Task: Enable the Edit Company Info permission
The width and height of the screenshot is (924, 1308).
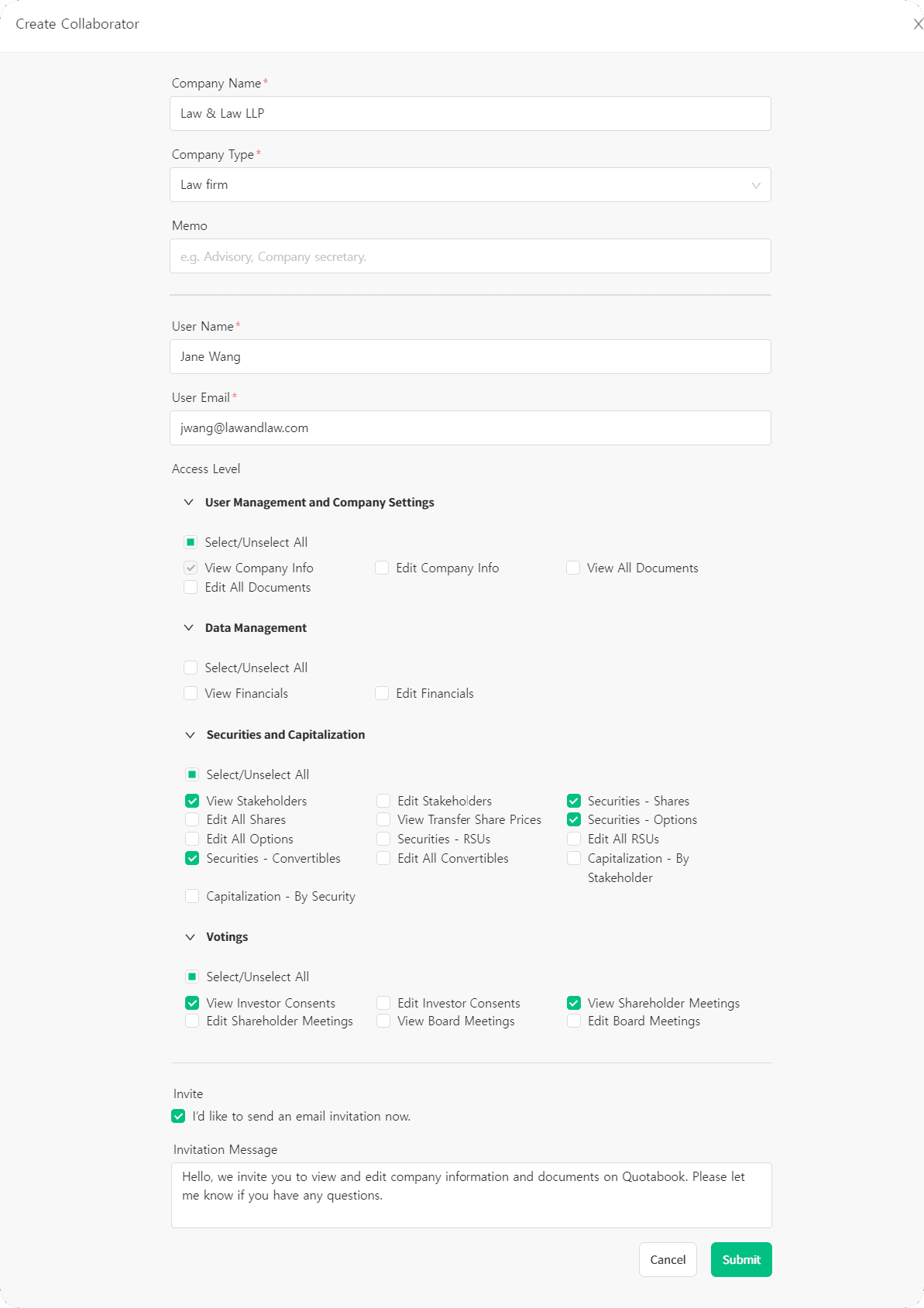Action: tap(382, 568)
